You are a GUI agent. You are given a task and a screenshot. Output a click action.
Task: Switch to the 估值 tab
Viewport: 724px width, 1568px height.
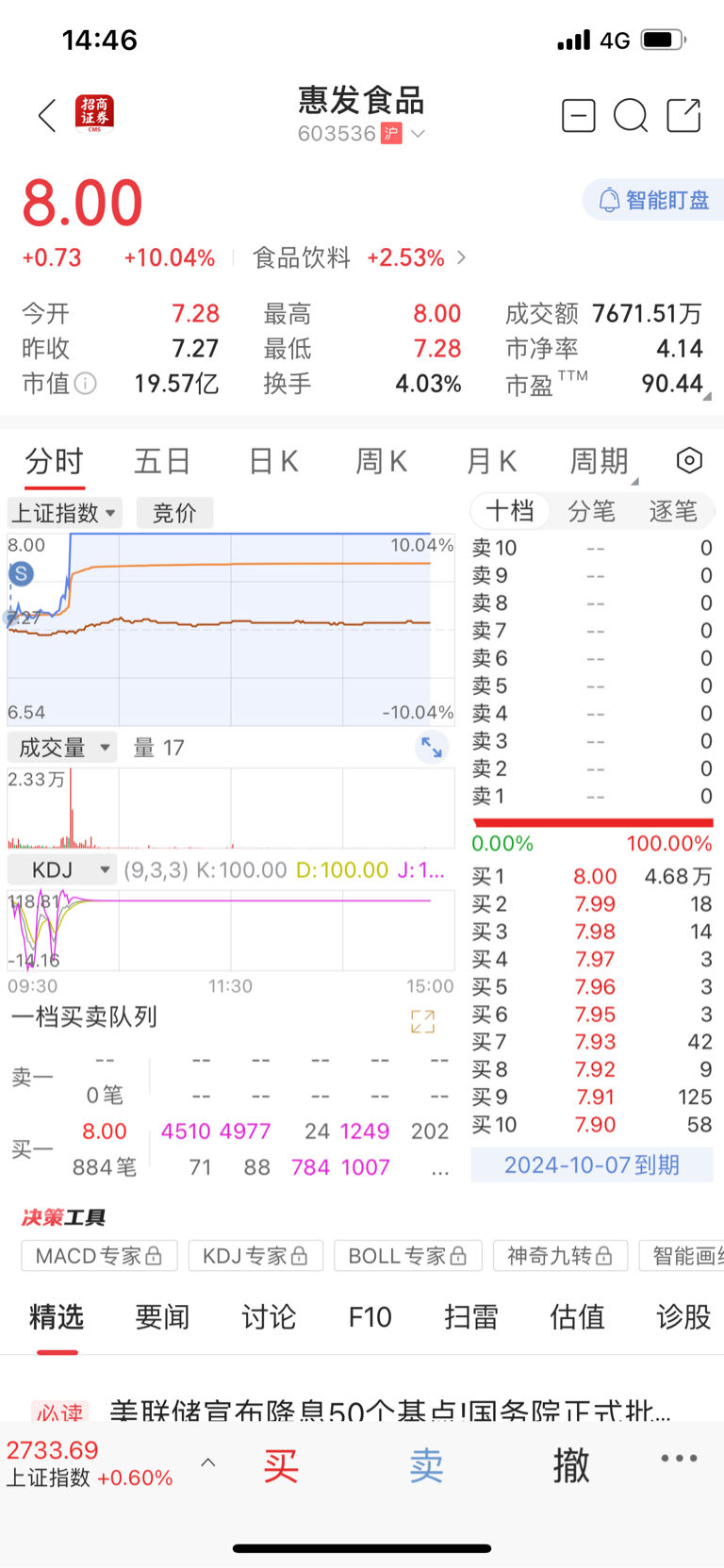click(x=577, y=1316)
